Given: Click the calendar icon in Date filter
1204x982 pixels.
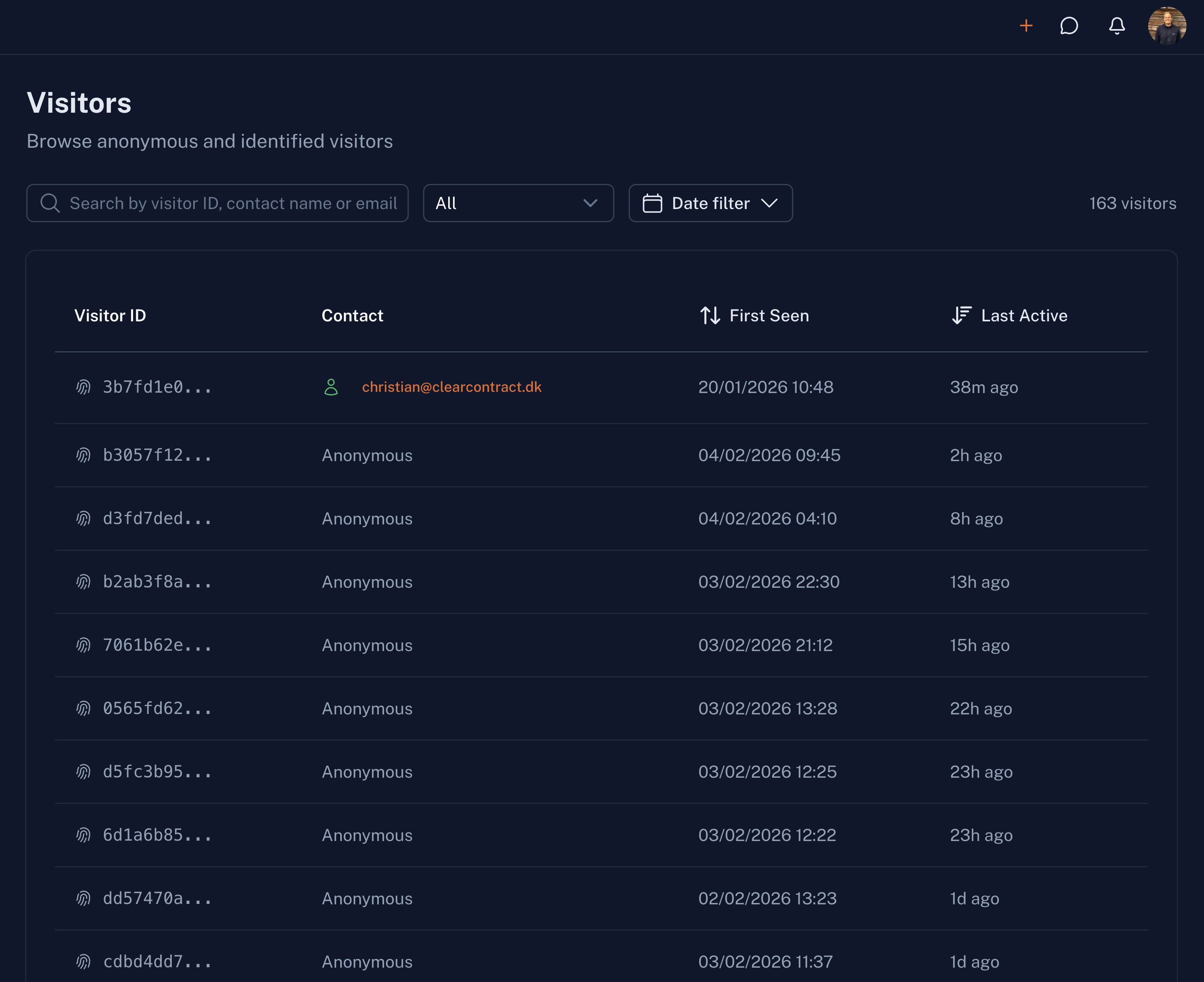Looking at the screenshot, I should click(652, 203).
